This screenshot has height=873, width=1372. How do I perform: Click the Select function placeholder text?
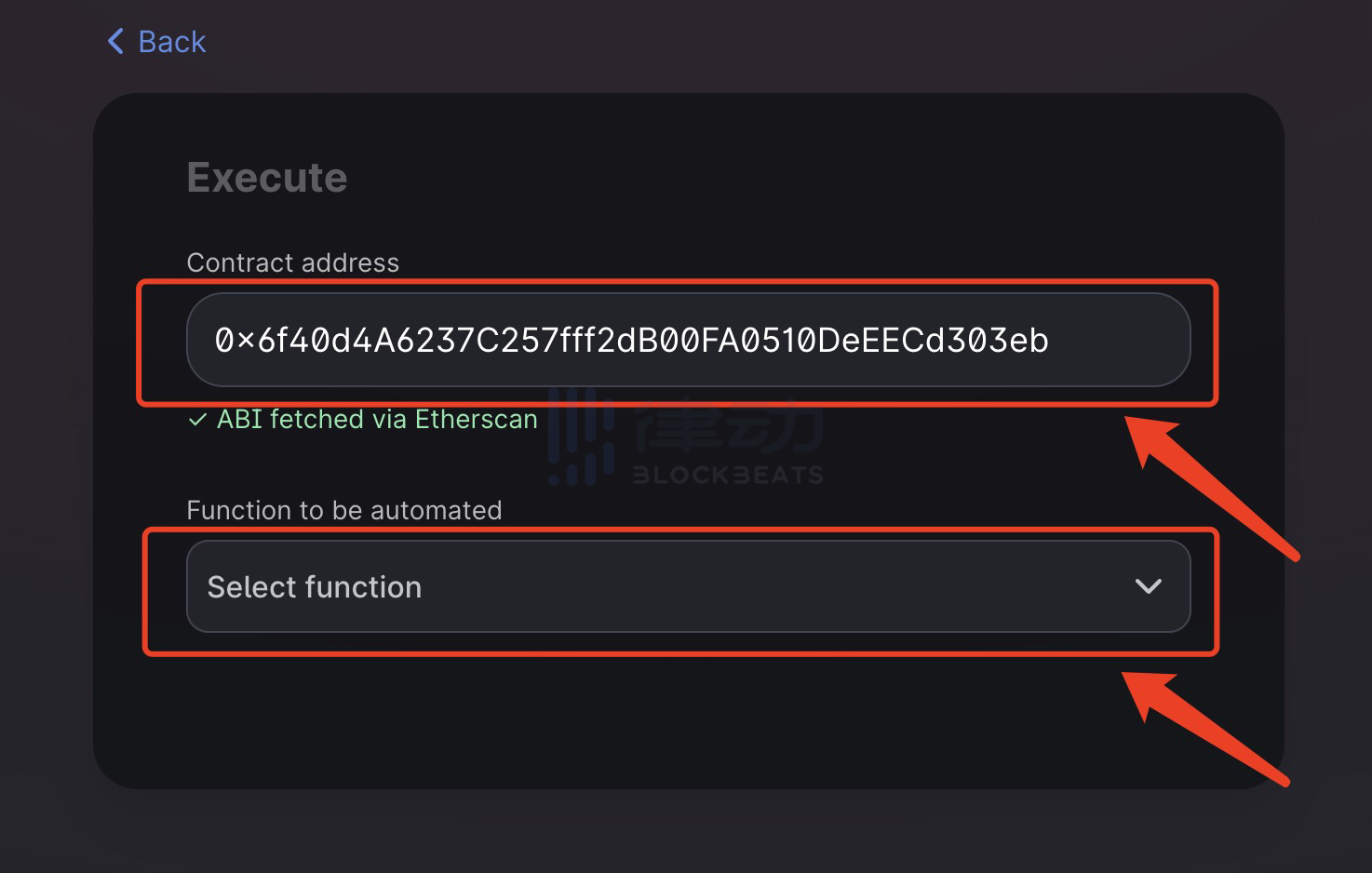coord(314,587)
